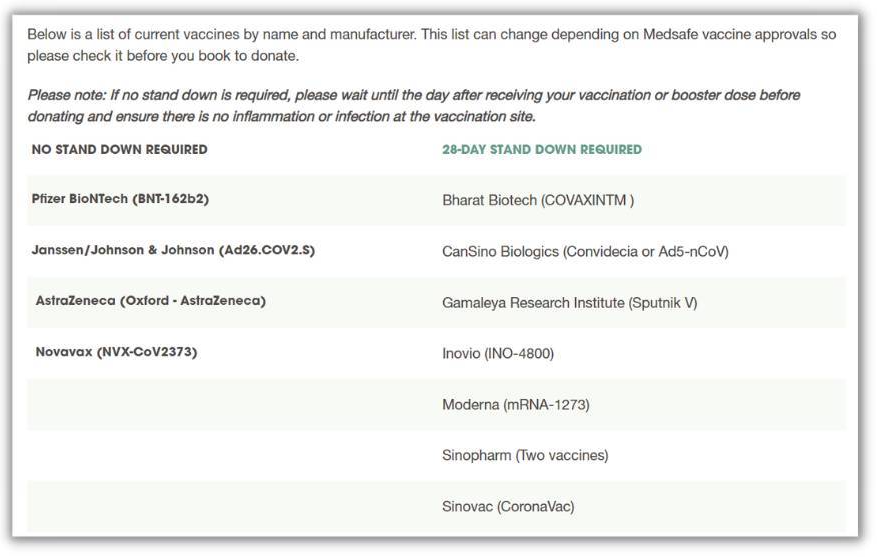877x557 pixels.
Task: Click Novavax (NVX-CoV2373) entry
Action: [x=116, y=352]
